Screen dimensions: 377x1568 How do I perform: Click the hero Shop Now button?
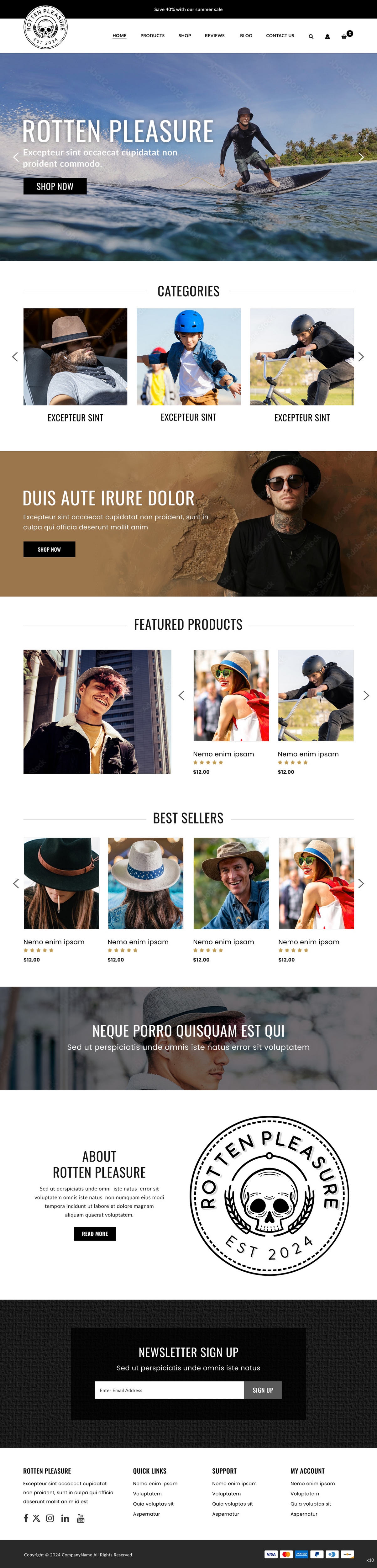coord(55,186)
